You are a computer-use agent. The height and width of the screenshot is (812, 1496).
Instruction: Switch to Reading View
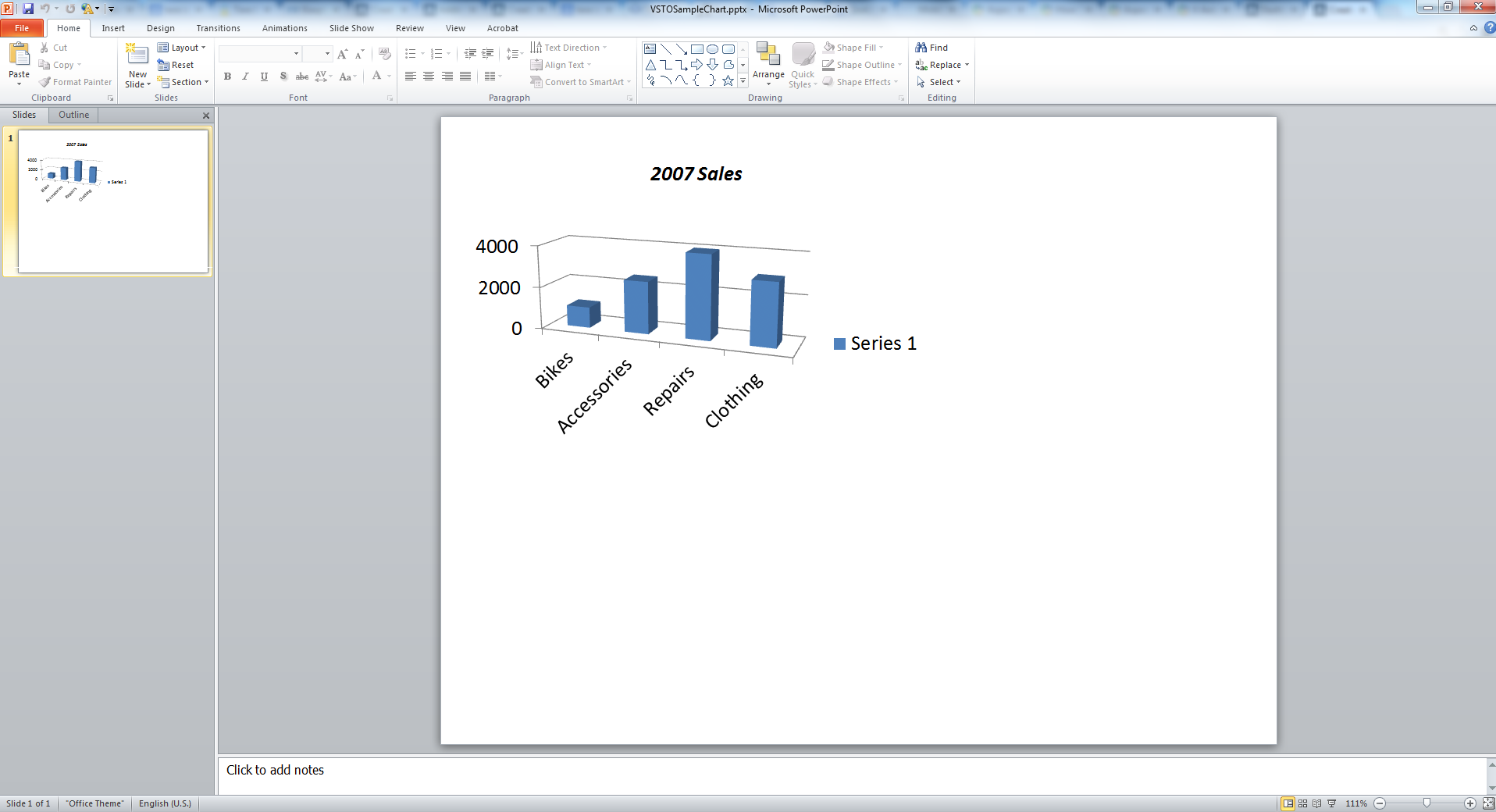[x=1317, y=803]
